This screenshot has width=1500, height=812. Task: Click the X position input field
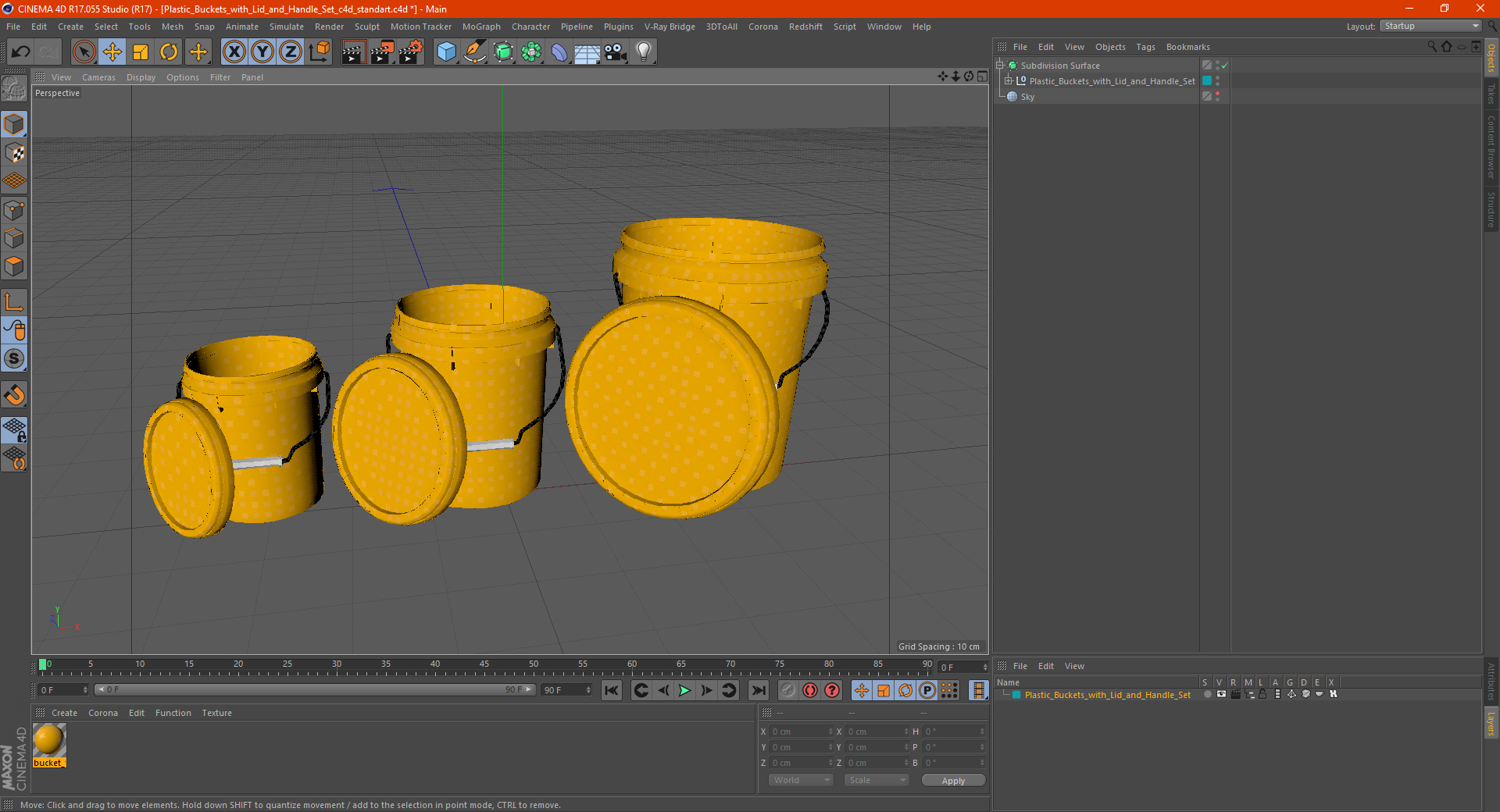[802, 732]
